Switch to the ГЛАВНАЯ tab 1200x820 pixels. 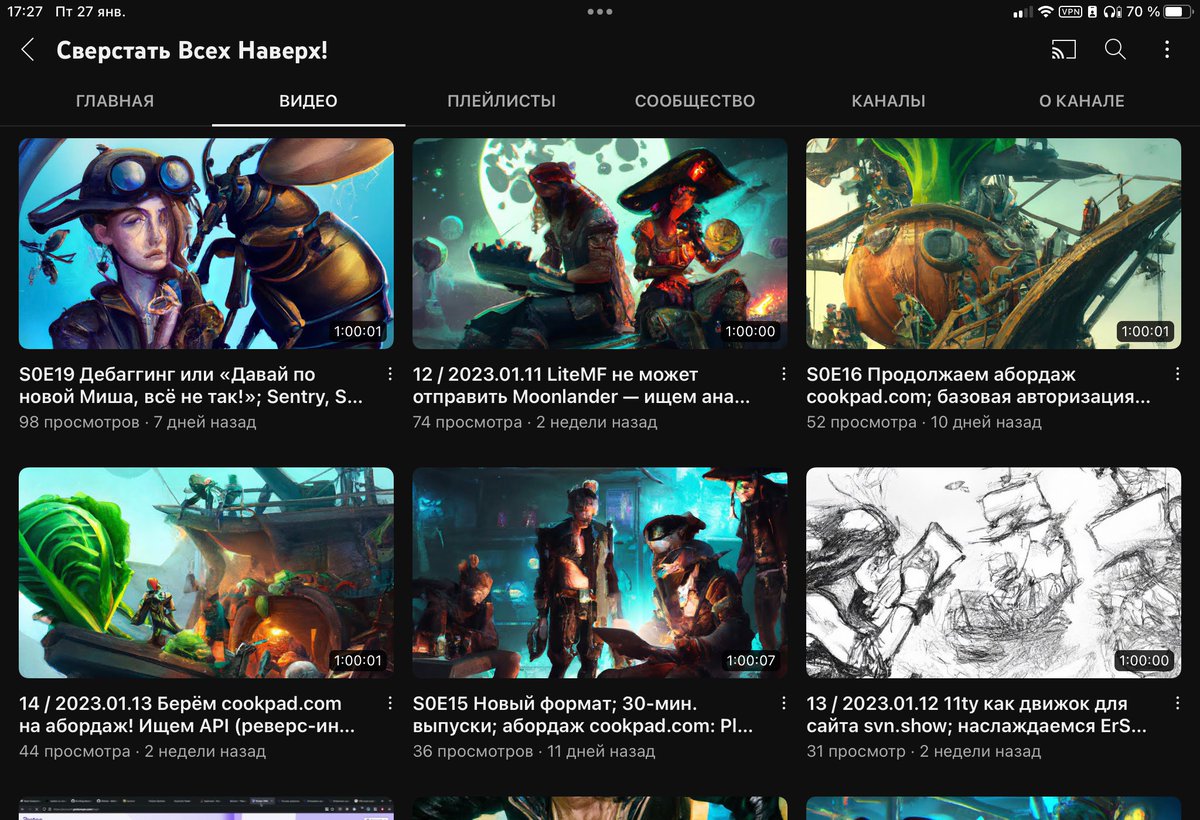coord(115,101)
